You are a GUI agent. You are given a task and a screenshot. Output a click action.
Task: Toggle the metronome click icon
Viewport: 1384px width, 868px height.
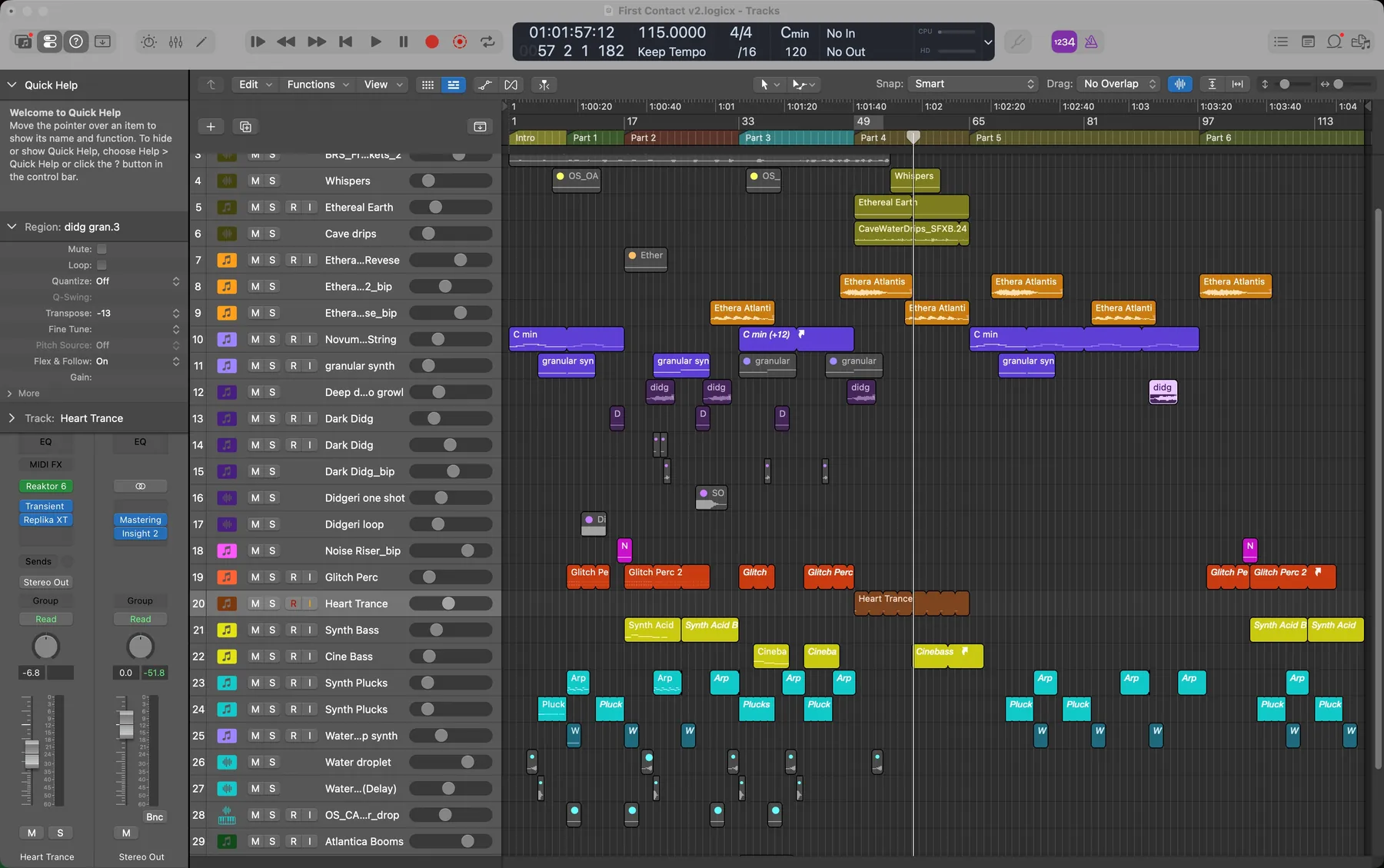1091,42
